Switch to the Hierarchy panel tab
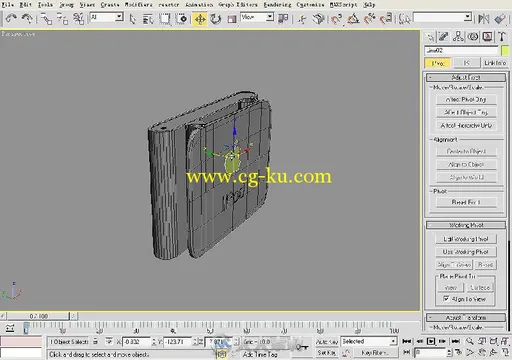The height and width of the screenshot is (360, 512). click(458, 37)
